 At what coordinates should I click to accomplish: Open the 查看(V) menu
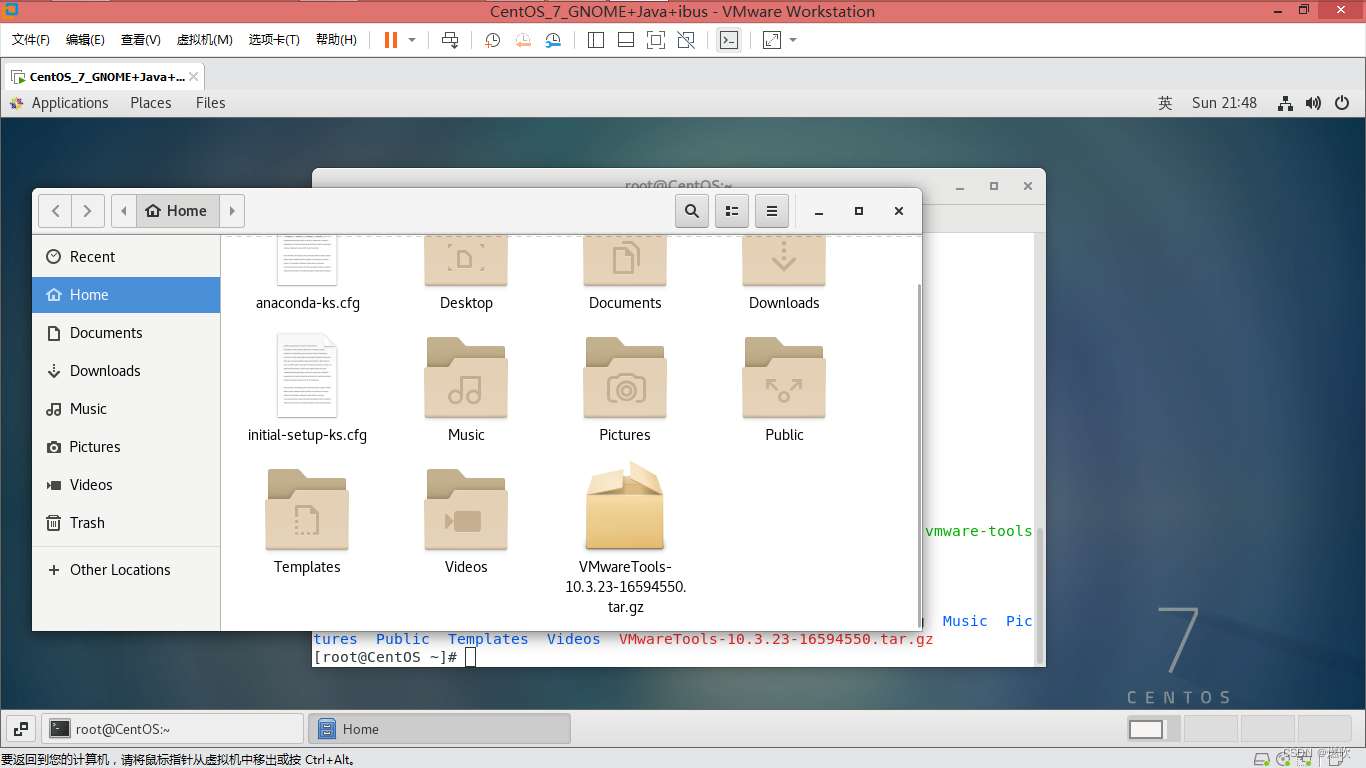(140, 40)
